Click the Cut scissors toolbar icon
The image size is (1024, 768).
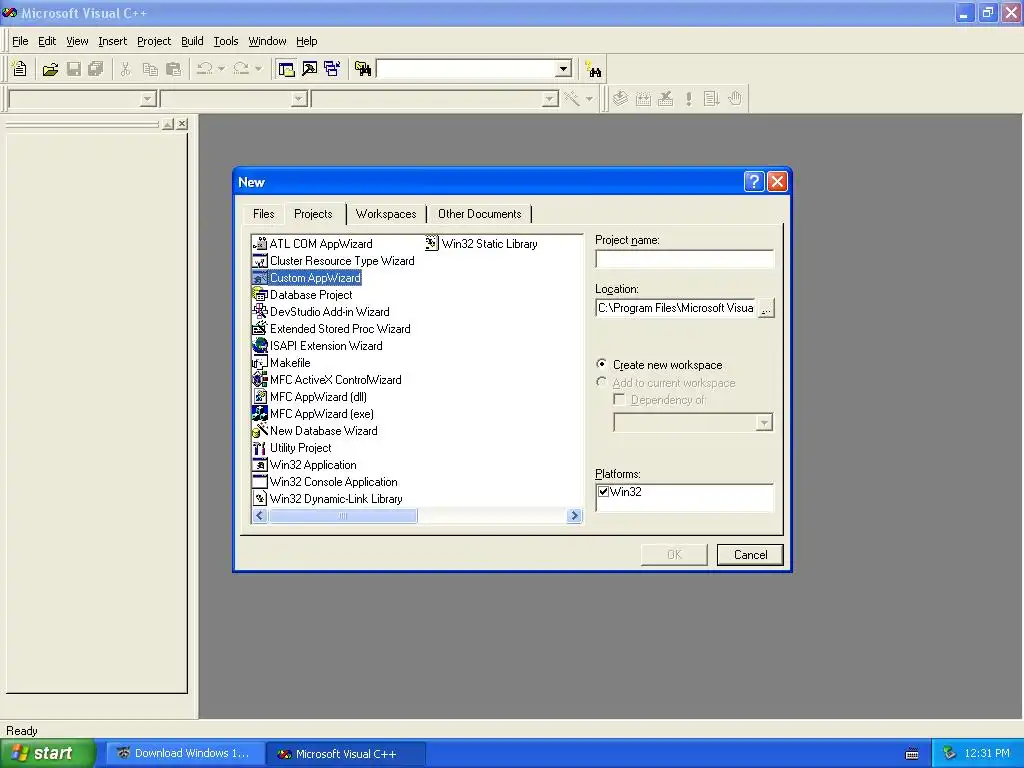pyautogui.click(x=125, y=69)
